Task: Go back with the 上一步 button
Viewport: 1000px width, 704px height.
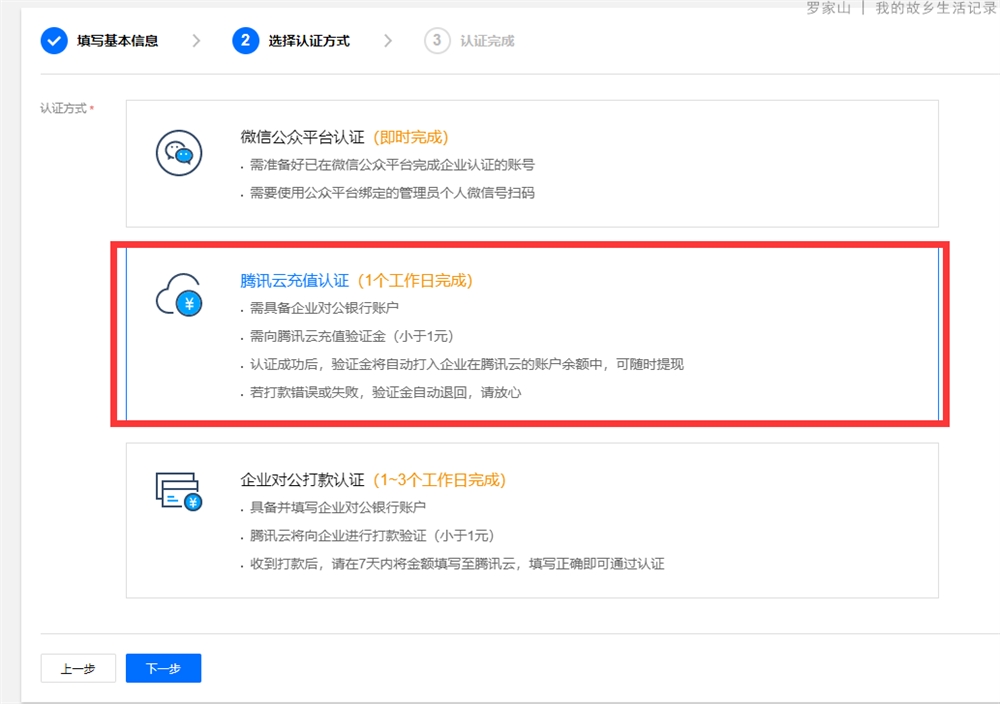Action: click(x=78, y=669)
